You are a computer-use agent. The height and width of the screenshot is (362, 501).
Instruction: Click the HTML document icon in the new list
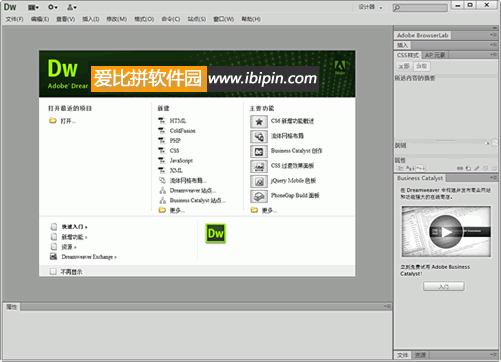pyautogui.click(x=162, y=121)
